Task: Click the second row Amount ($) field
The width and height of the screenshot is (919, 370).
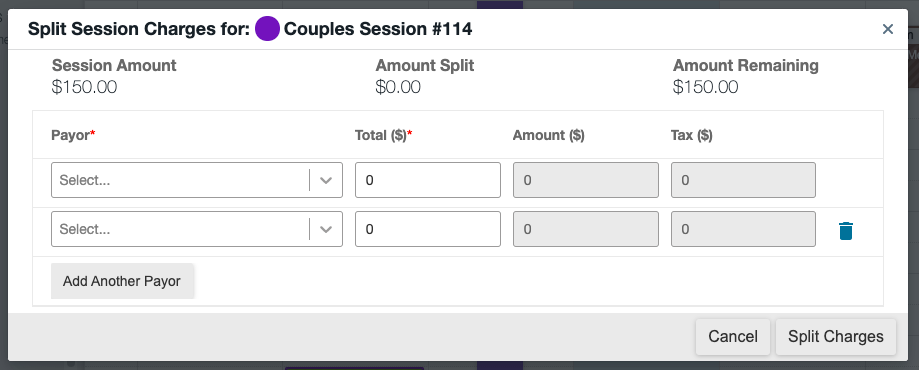Action: point(586,229)
